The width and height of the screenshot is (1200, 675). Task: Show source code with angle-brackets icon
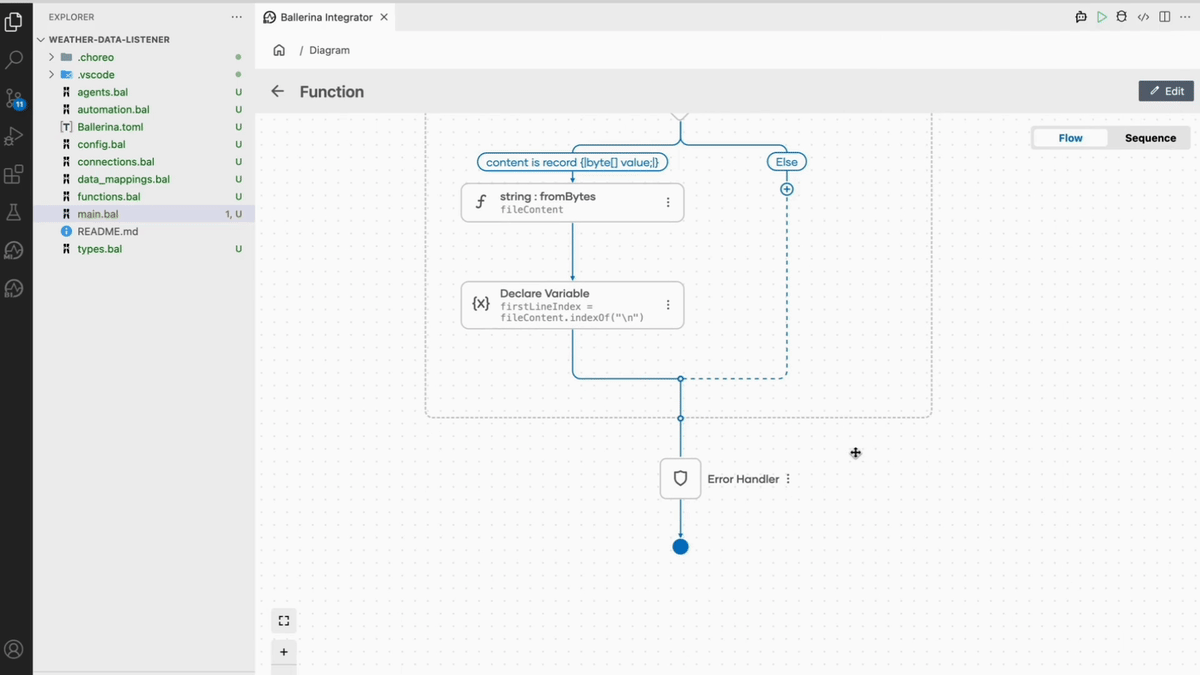coord(1144,17)
